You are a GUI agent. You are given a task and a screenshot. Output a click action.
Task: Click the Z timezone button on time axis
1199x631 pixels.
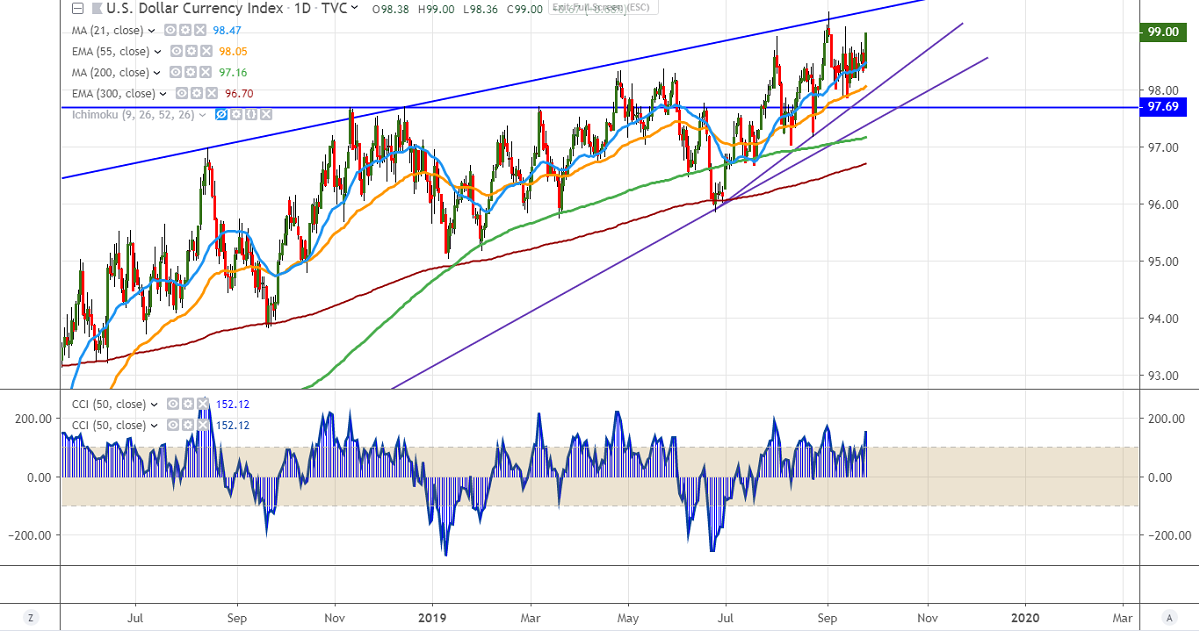[x=31, y=617]
